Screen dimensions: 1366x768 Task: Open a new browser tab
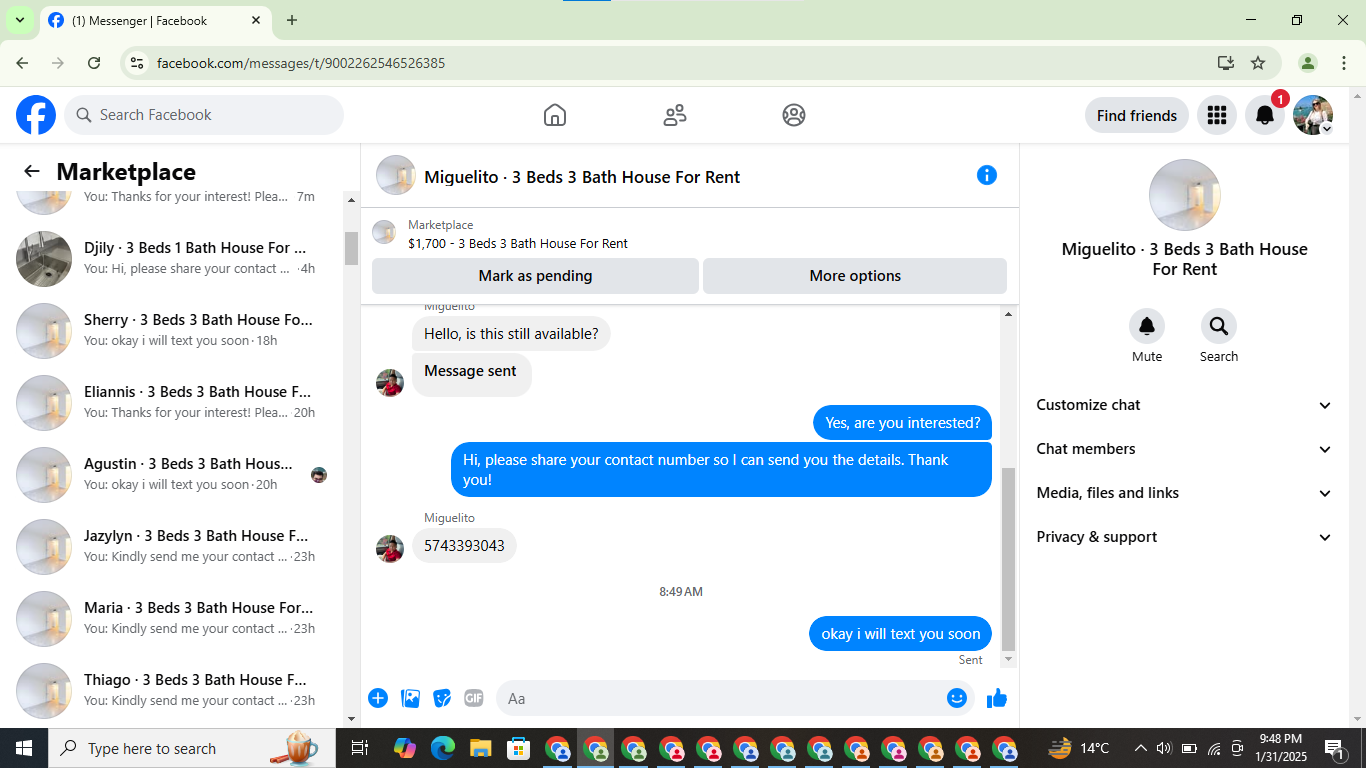[292, 20]
